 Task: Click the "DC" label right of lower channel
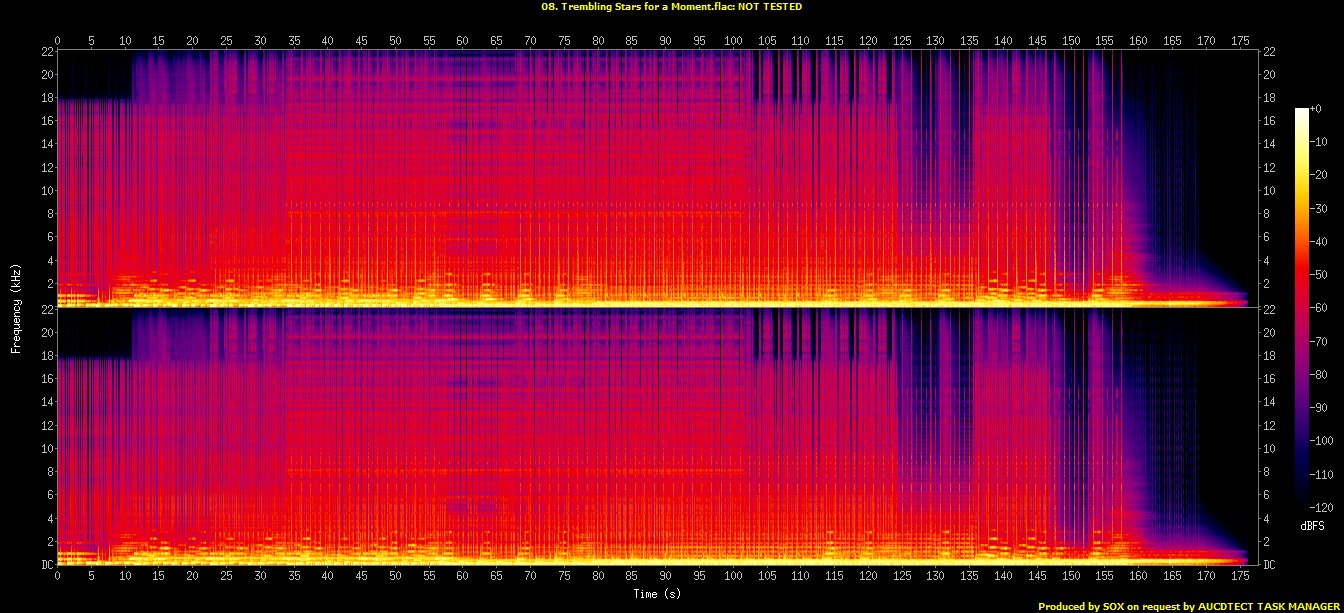point(1269,564)
